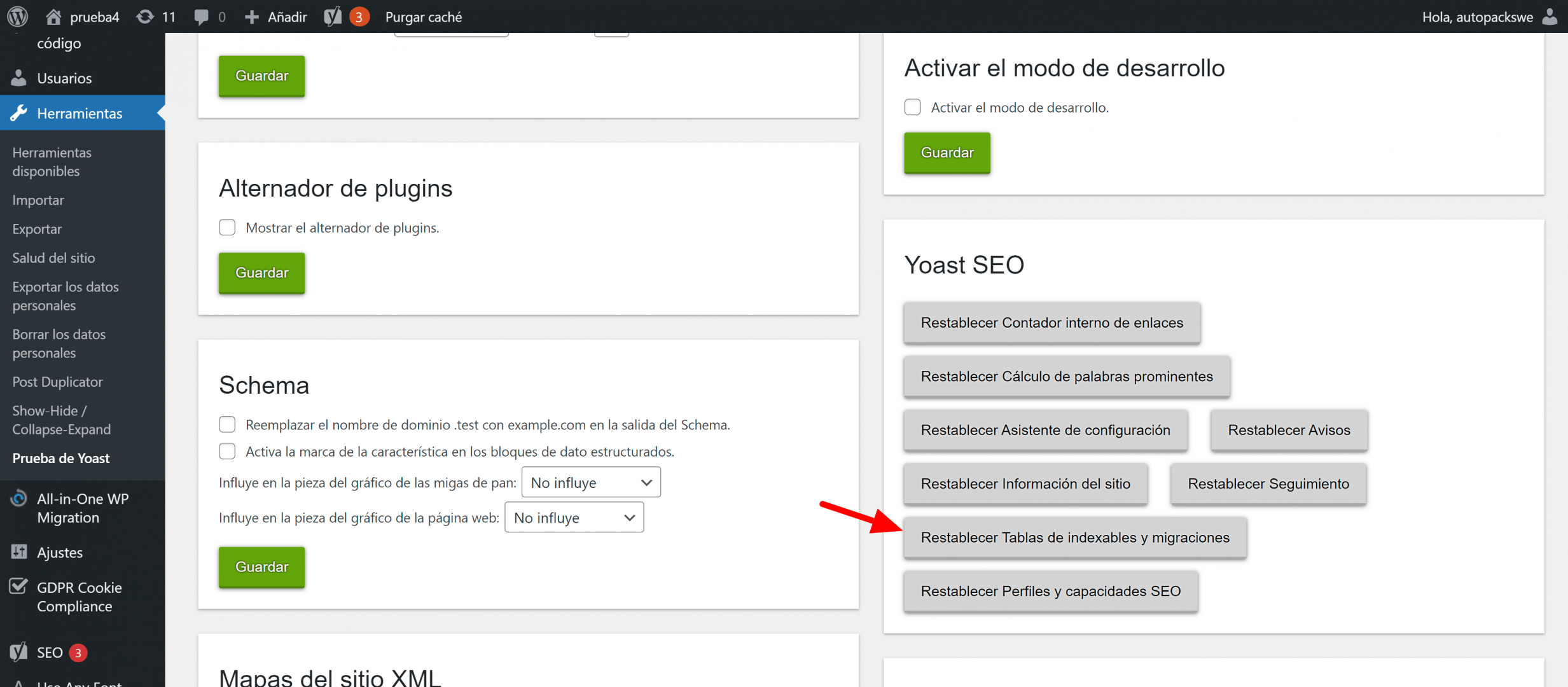Click Restablecer Información del sitio

1025,483
